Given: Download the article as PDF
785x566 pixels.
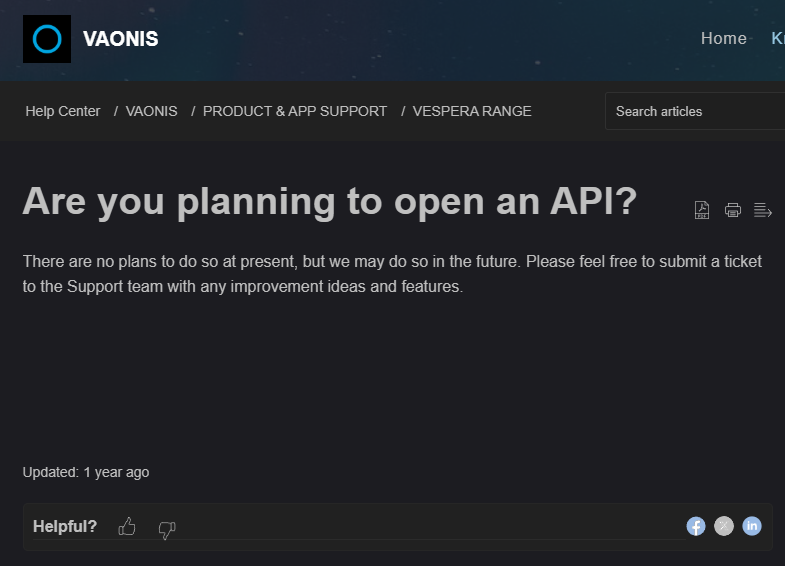Looking at the screenshot, I should point(702,210).
